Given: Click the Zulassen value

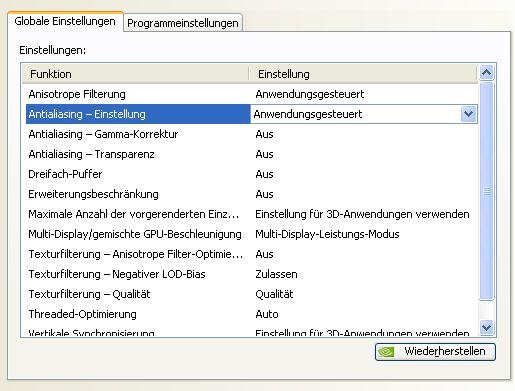Looking at the screenshot, I should click(276, 274).
